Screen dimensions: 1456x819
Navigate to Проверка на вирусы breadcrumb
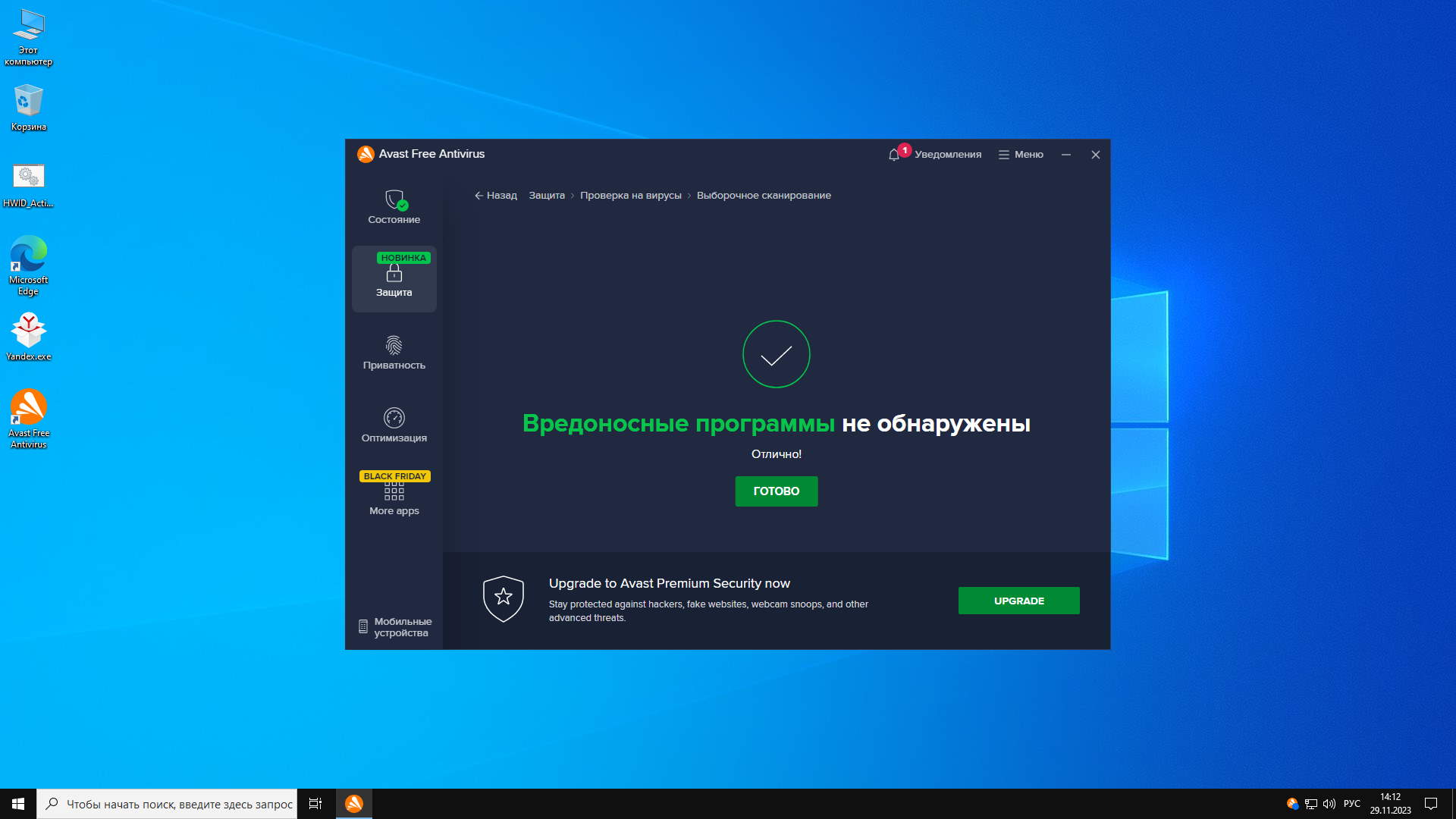[630, 196]
